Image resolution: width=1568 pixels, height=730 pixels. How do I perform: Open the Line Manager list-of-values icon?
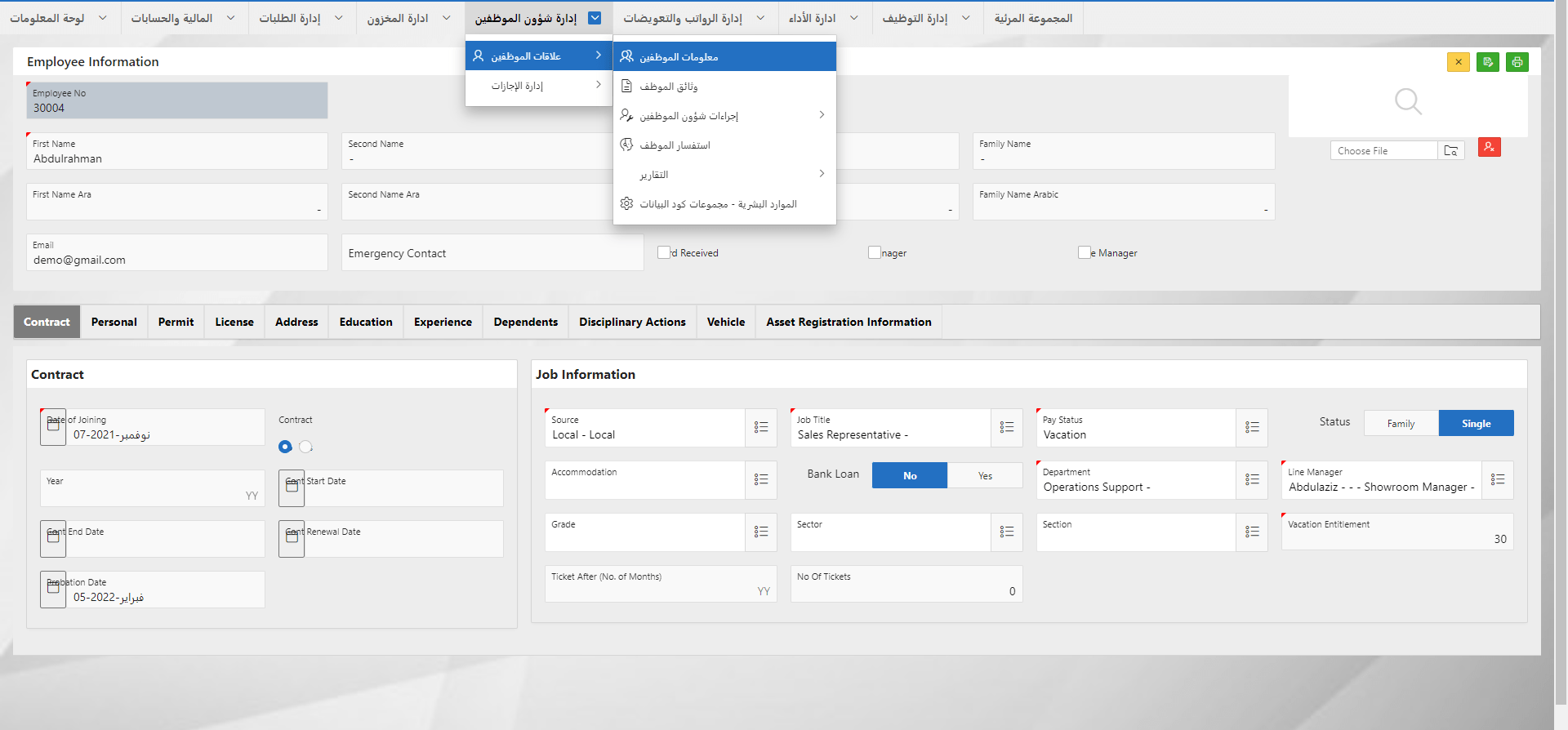click(x=1497, y=479)
